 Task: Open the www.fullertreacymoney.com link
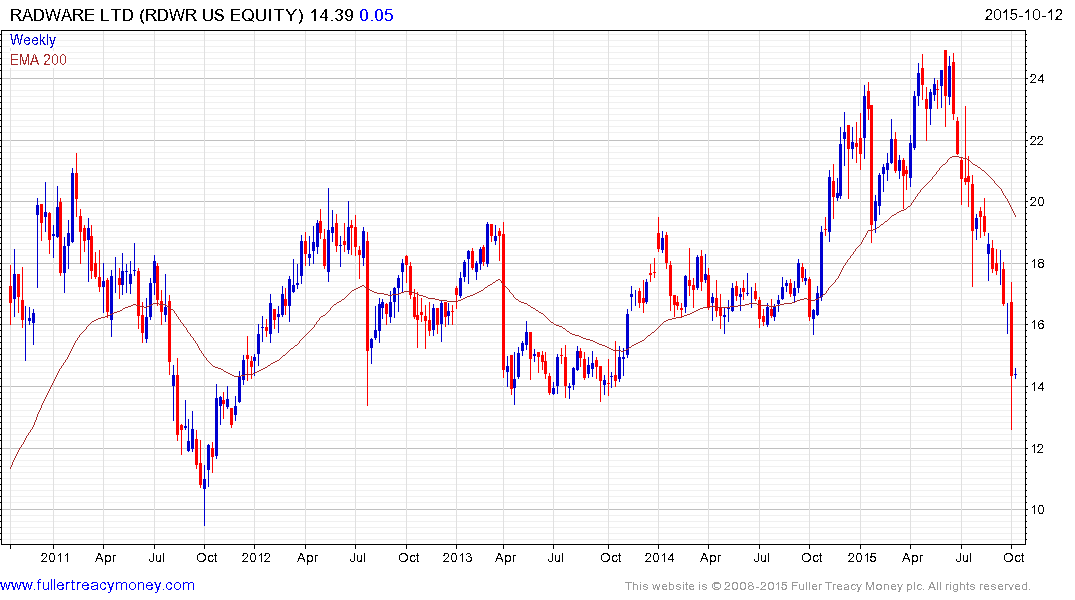[x=97, y=585]
